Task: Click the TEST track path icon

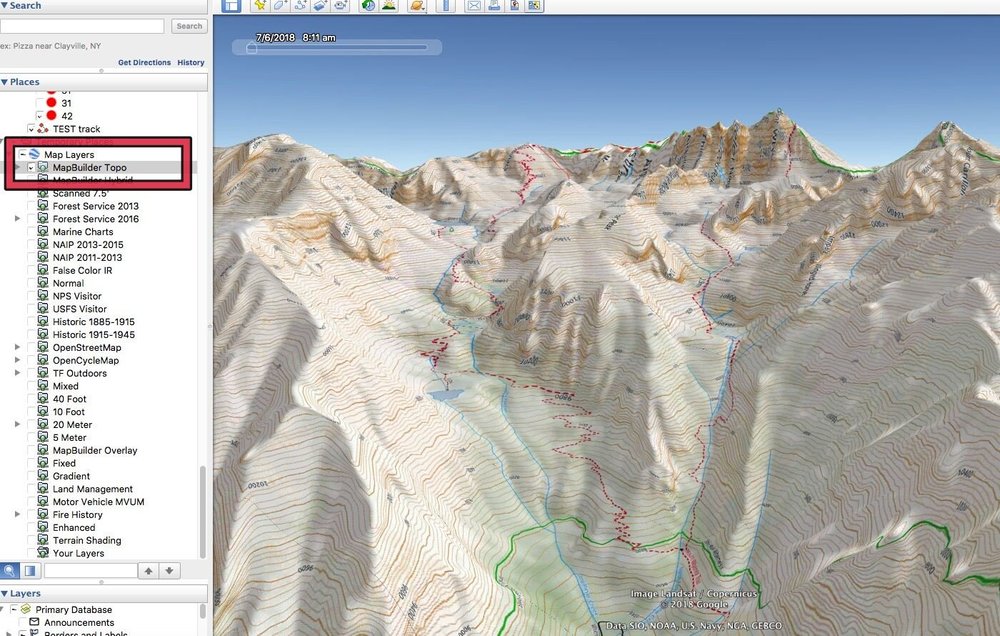Action: click(43, 129)
